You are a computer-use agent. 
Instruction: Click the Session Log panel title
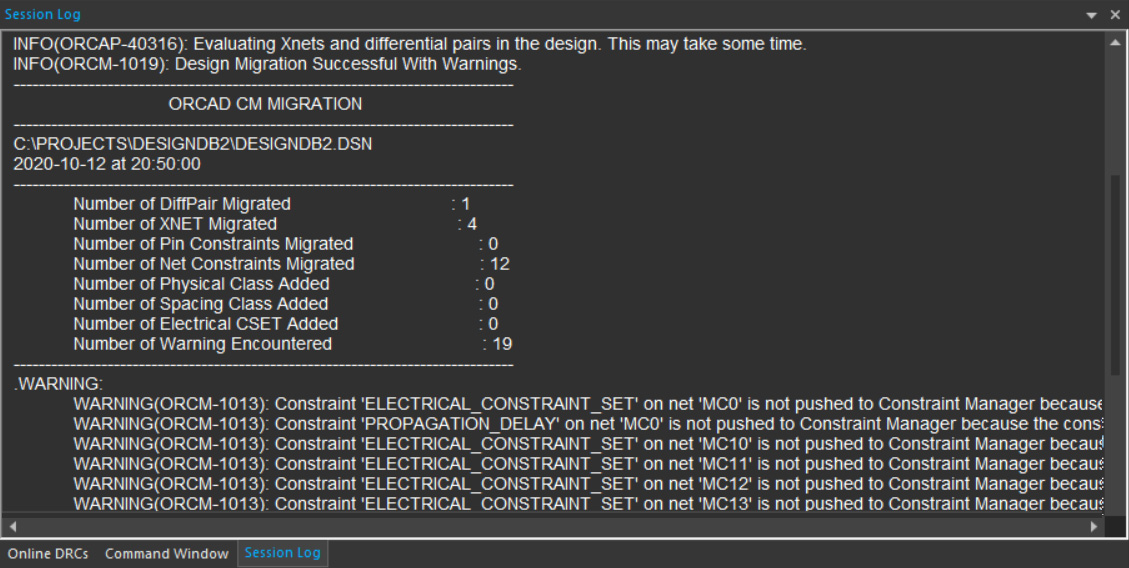pos(42,14)
